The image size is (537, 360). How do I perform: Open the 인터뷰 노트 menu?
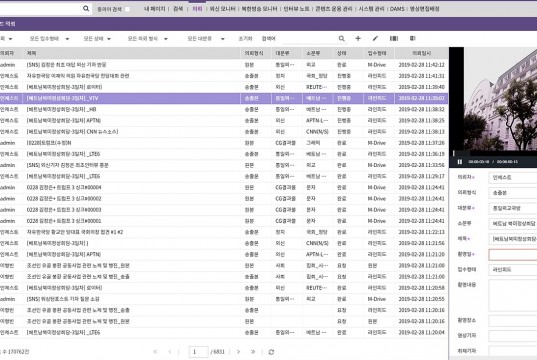pos(297,9)
